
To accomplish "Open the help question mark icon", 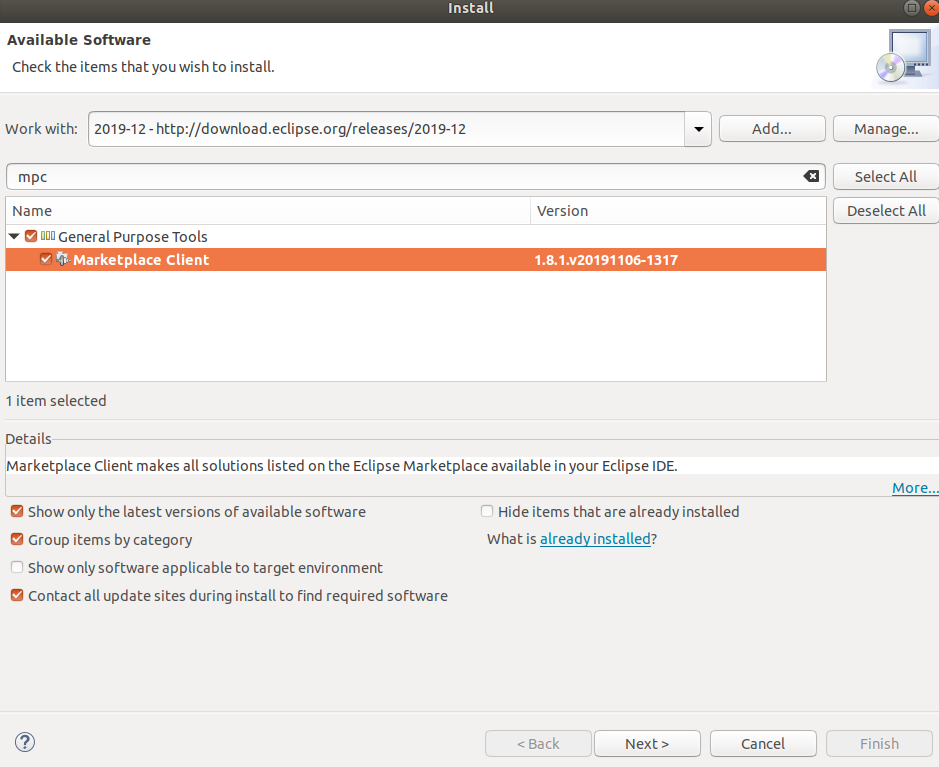I will pyautogui.click(x=24, y=742).
